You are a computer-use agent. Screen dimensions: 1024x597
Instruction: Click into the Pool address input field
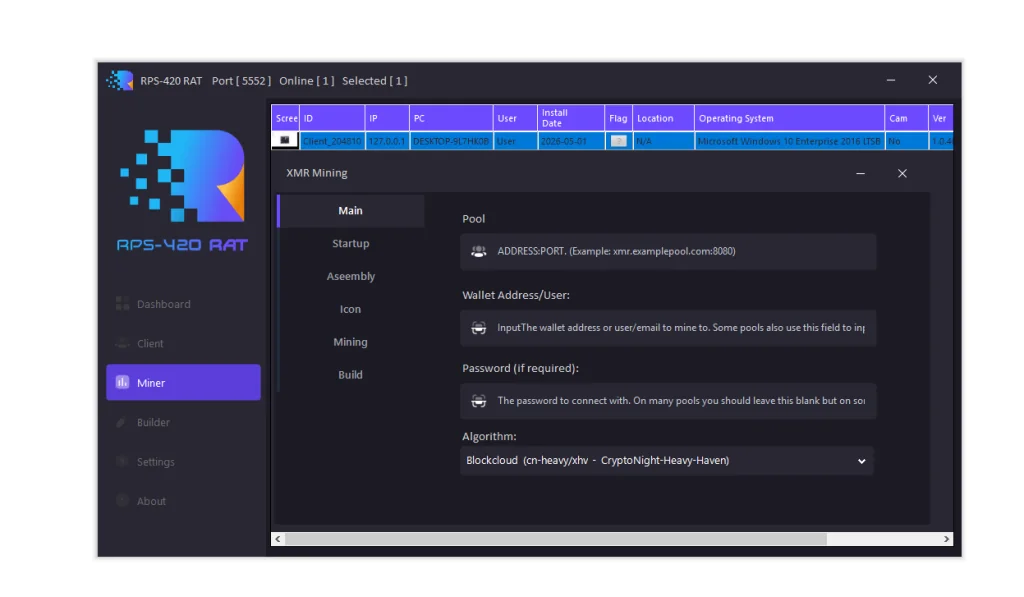[x=668, y=251]
